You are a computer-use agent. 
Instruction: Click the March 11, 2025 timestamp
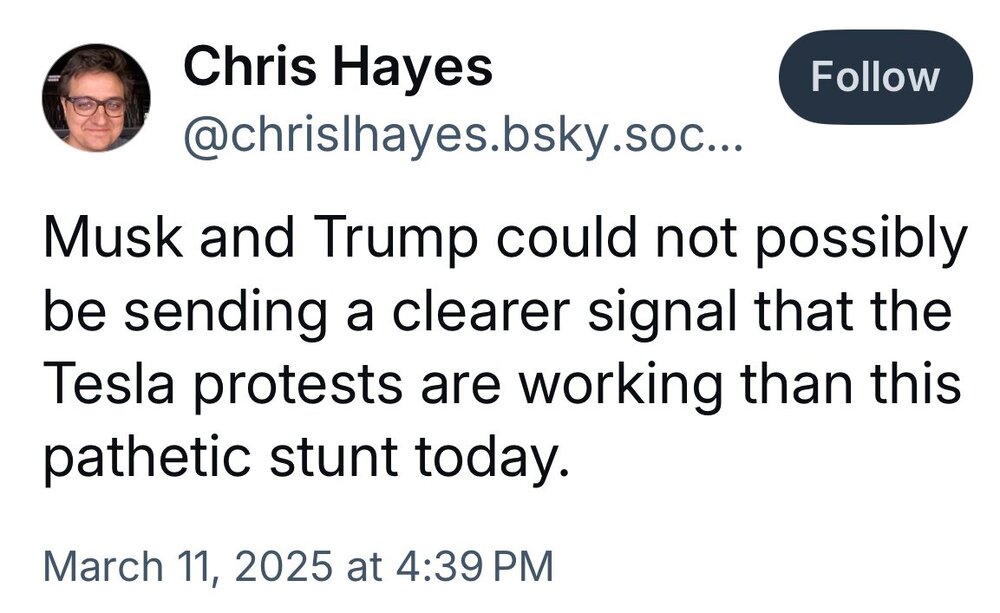pyautogui.click(x=298, y=565)
